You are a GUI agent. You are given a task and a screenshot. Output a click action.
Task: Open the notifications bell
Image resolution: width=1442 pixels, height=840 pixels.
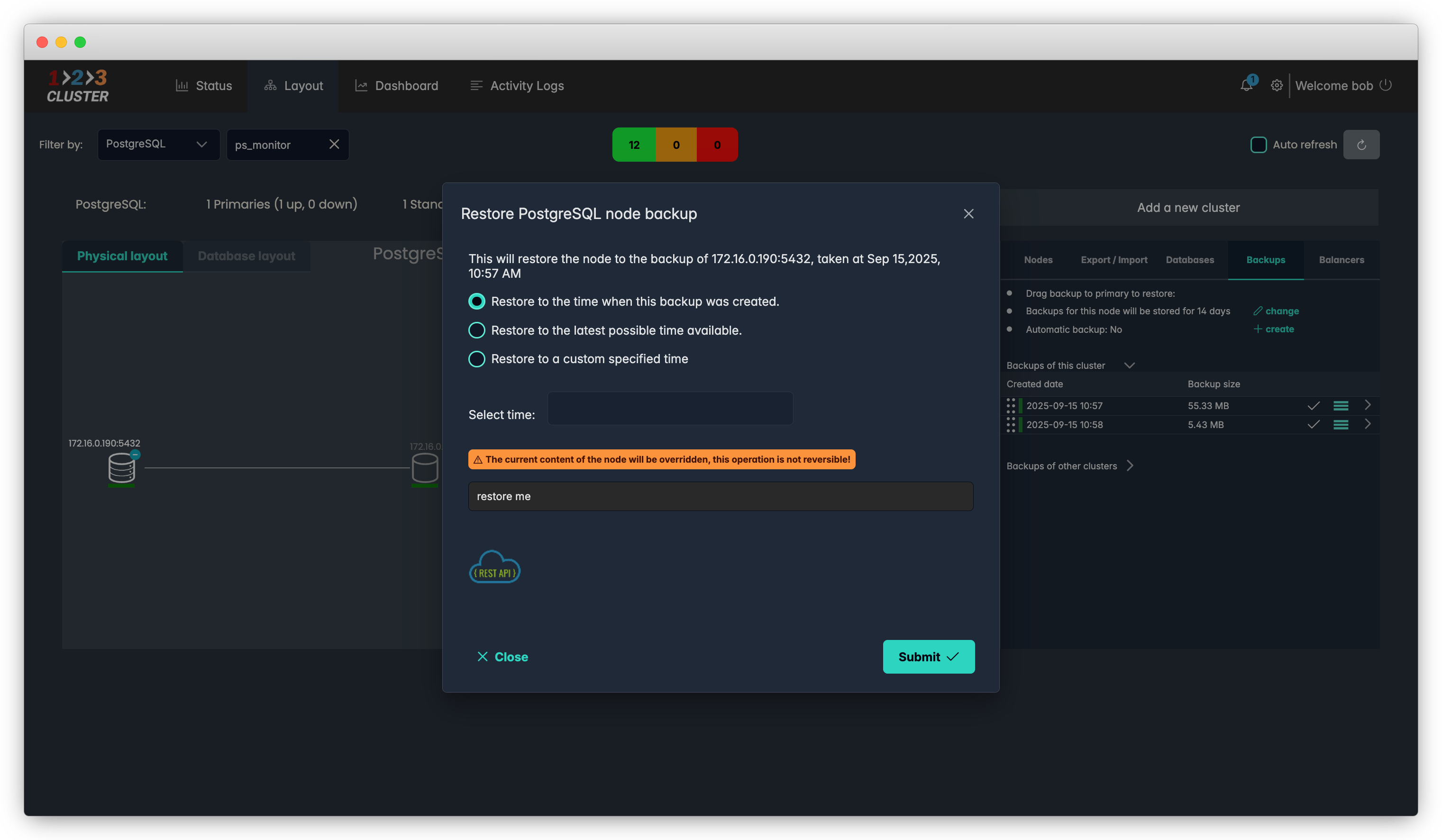1246,85
